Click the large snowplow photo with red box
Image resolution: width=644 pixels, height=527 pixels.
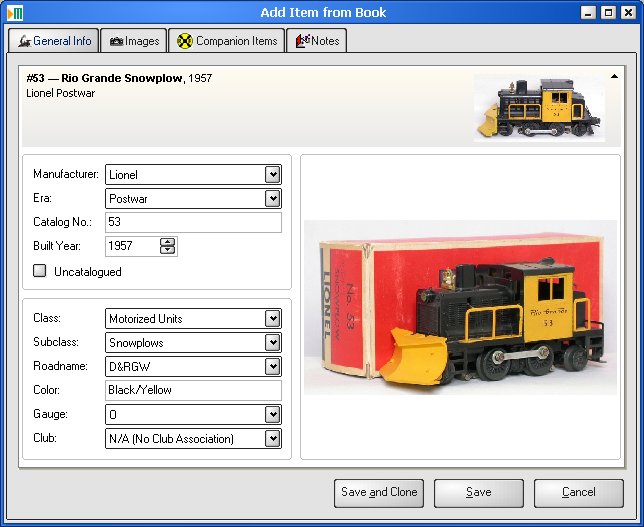460,308
